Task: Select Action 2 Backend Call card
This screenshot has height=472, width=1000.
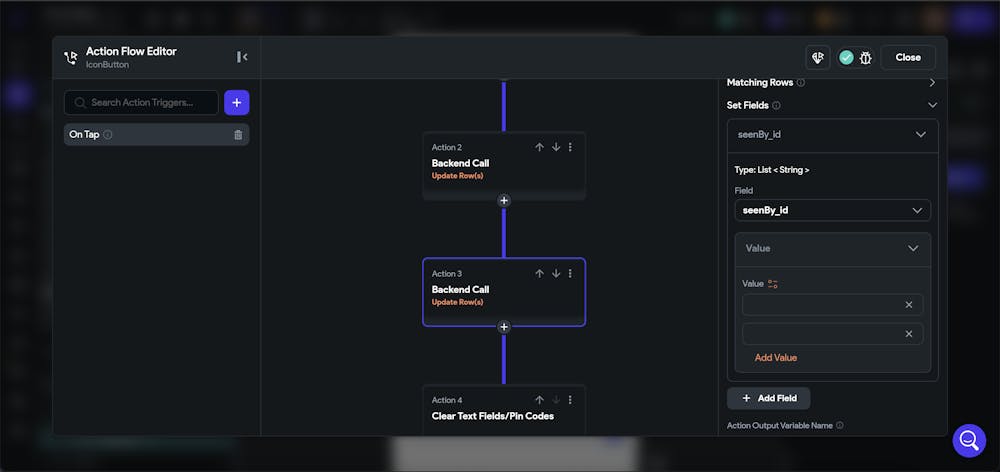Action: coord(504,165)
